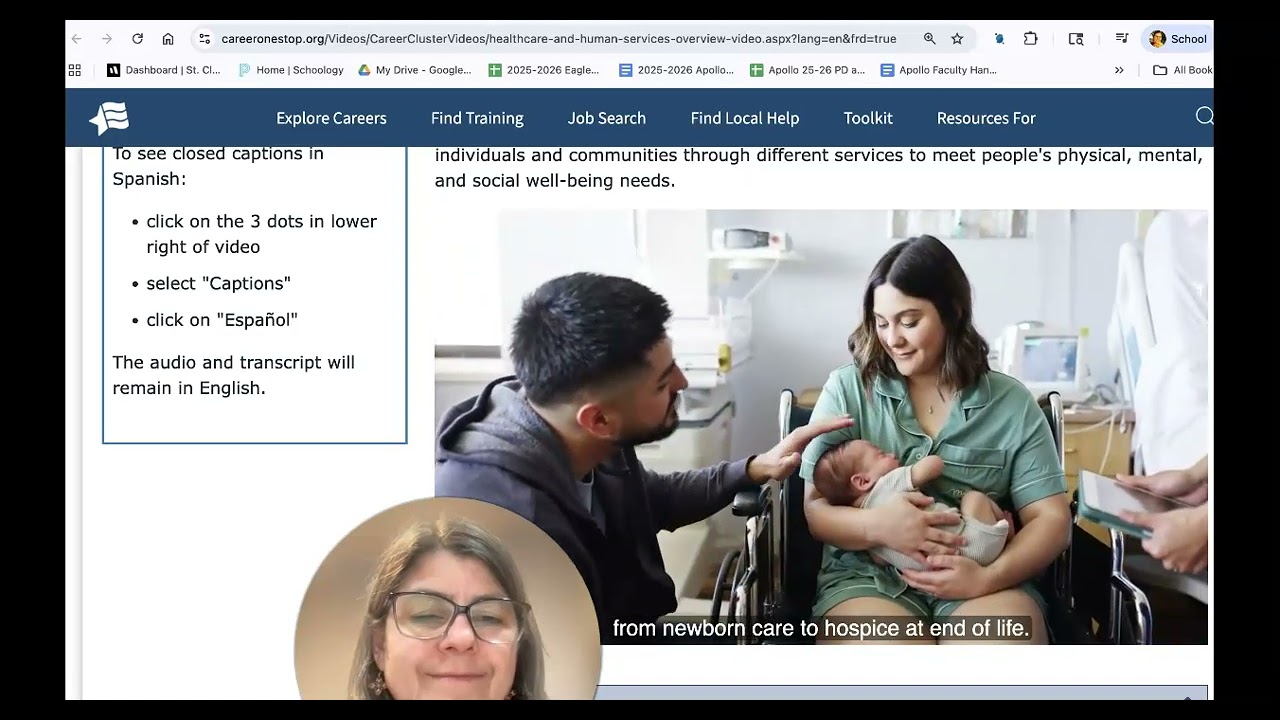Click the 'select "Captions"' instruction text
Screen dimensions: 1280x720
219,284
